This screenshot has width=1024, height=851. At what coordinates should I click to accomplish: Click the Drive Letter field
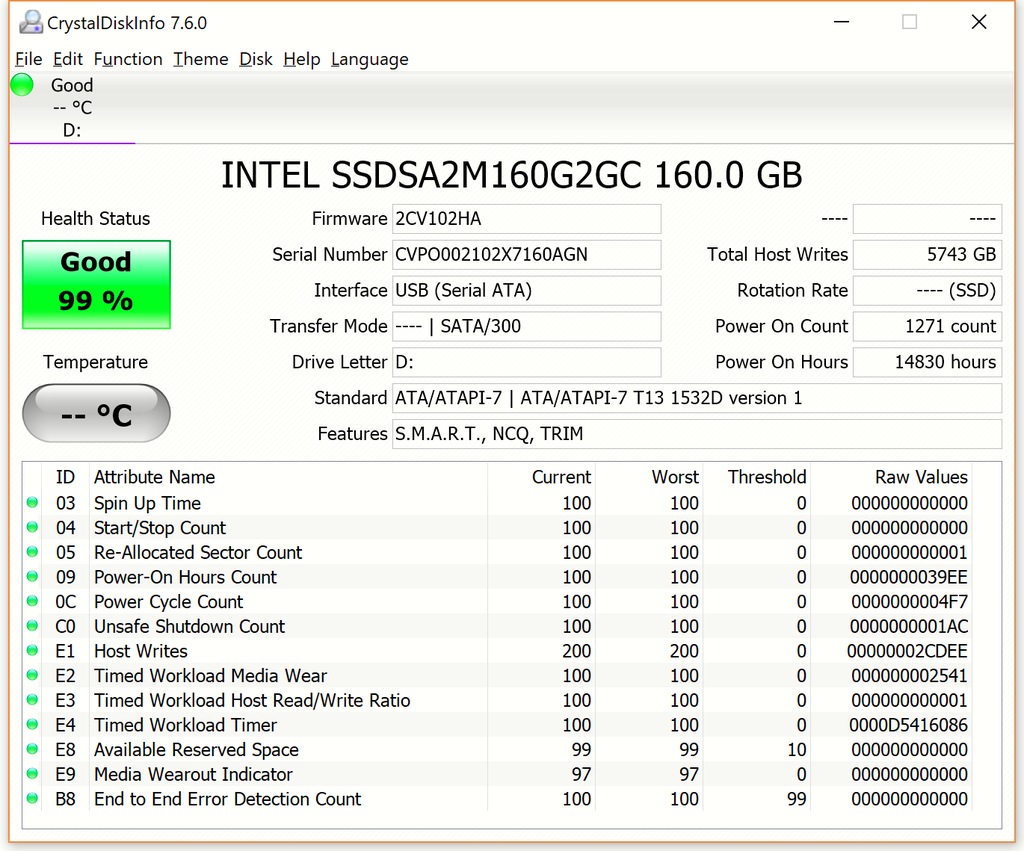pos(526,362)
